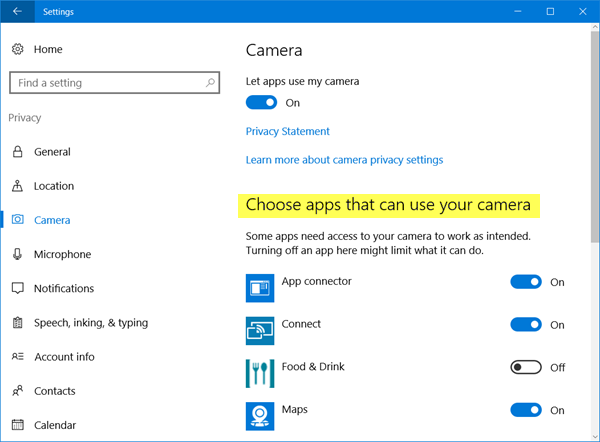The height and width of the screenshot is (442, 600).
Task: Open Learn more about camera privacy settings
Action: coord(344,160)
